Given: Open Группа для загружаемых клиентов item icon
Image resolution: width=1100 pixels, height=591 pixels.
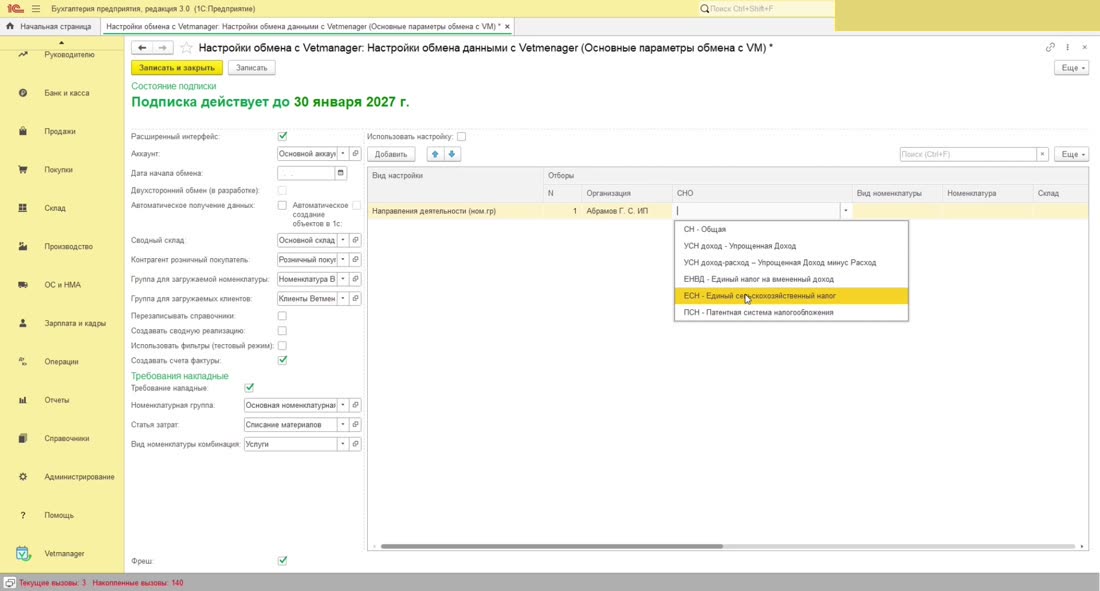Looking at the screenshot, I should click(x=355, y=298).
